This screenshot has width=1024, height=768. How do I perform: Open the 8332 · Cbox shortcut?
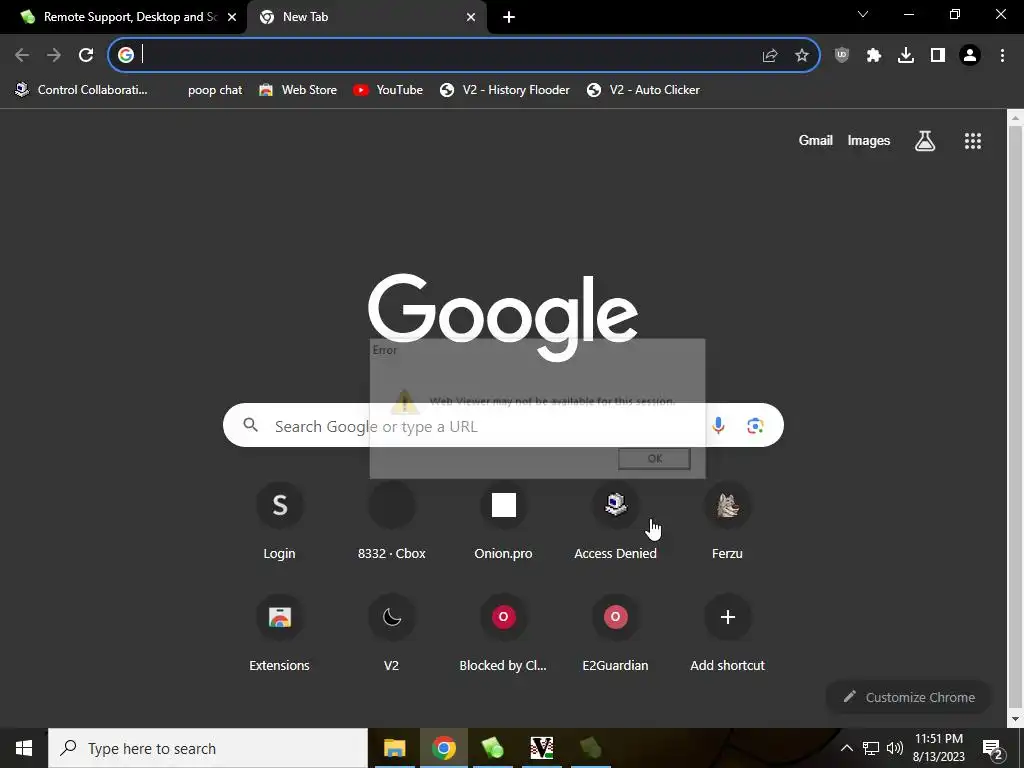392,522
